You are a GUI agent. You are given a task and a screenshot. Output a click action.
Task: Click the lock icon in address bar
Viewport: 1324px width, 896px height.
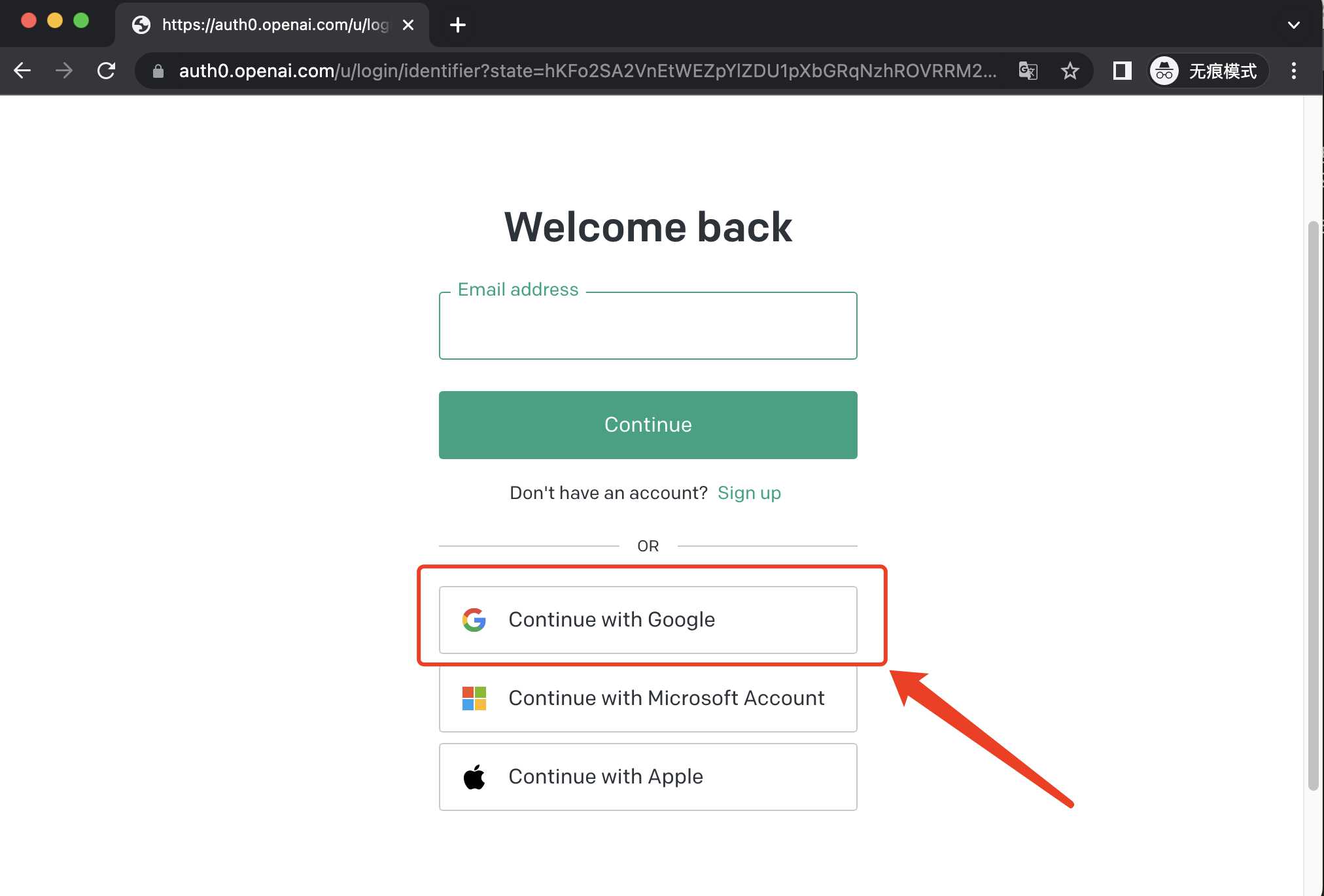tap(158, 71)
